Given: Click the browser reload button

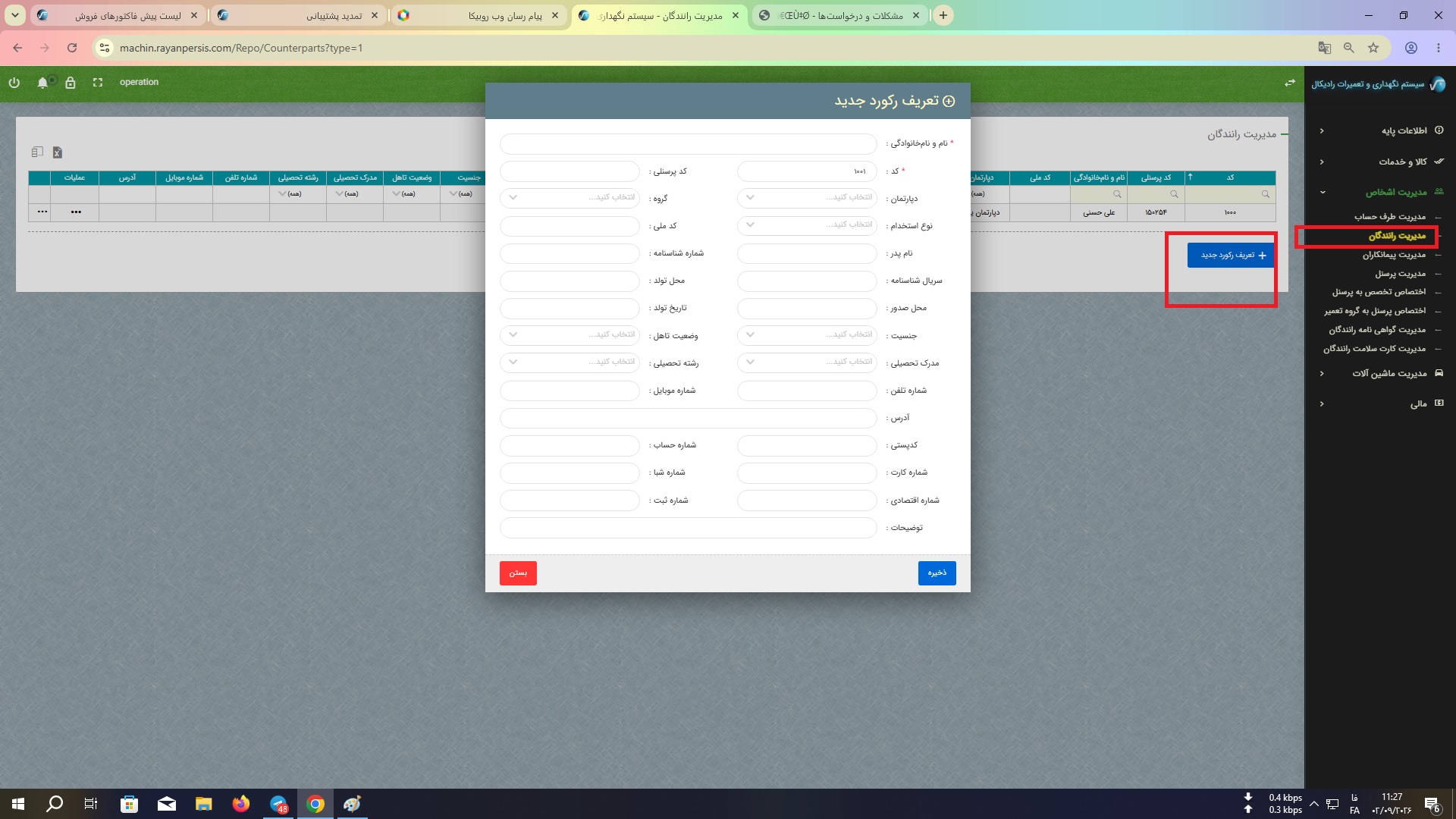Looking at the screenshot, I should coord(72,48).
